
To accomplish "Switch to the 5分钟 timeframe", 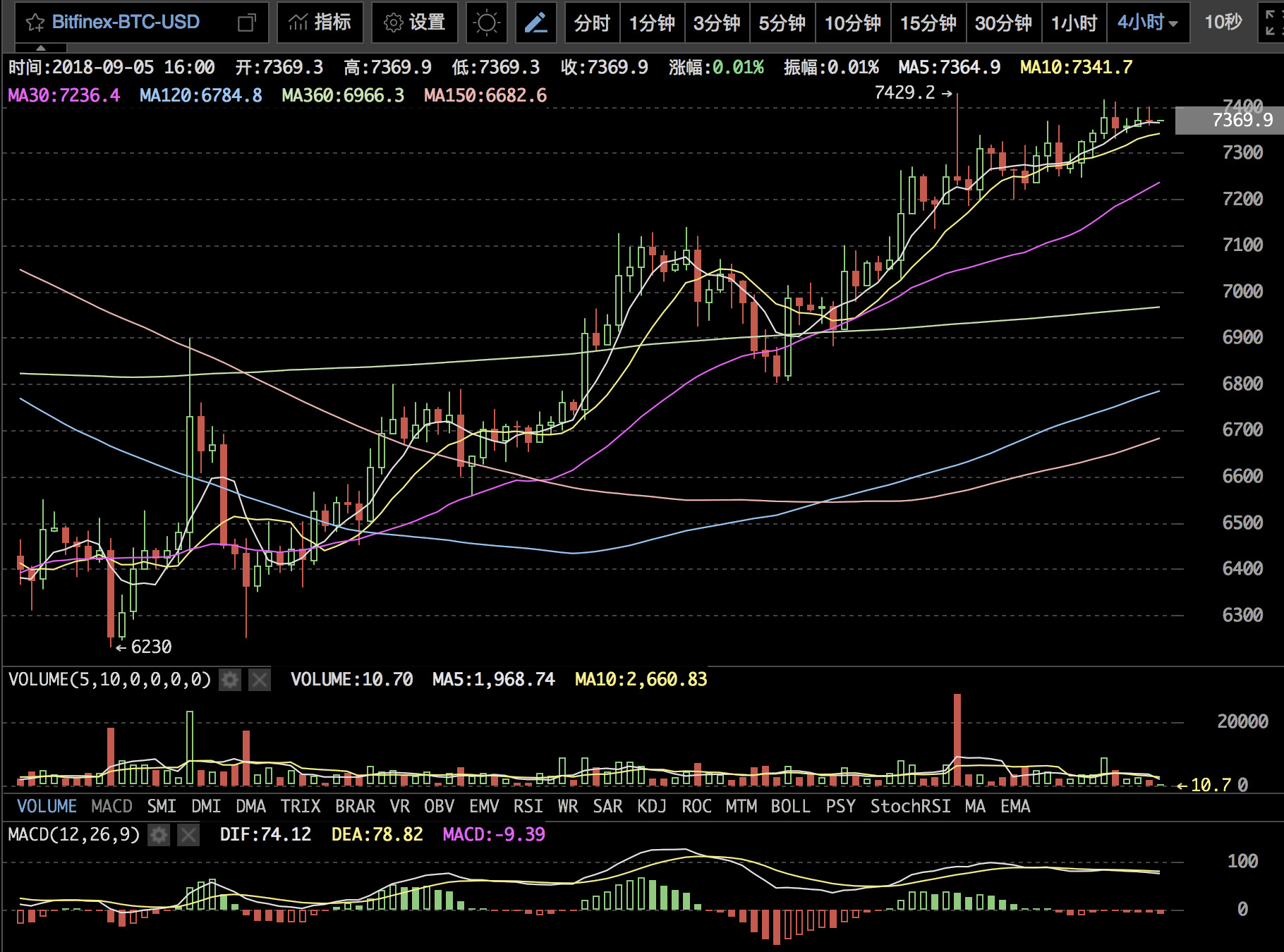I will (x=782, y=23).
